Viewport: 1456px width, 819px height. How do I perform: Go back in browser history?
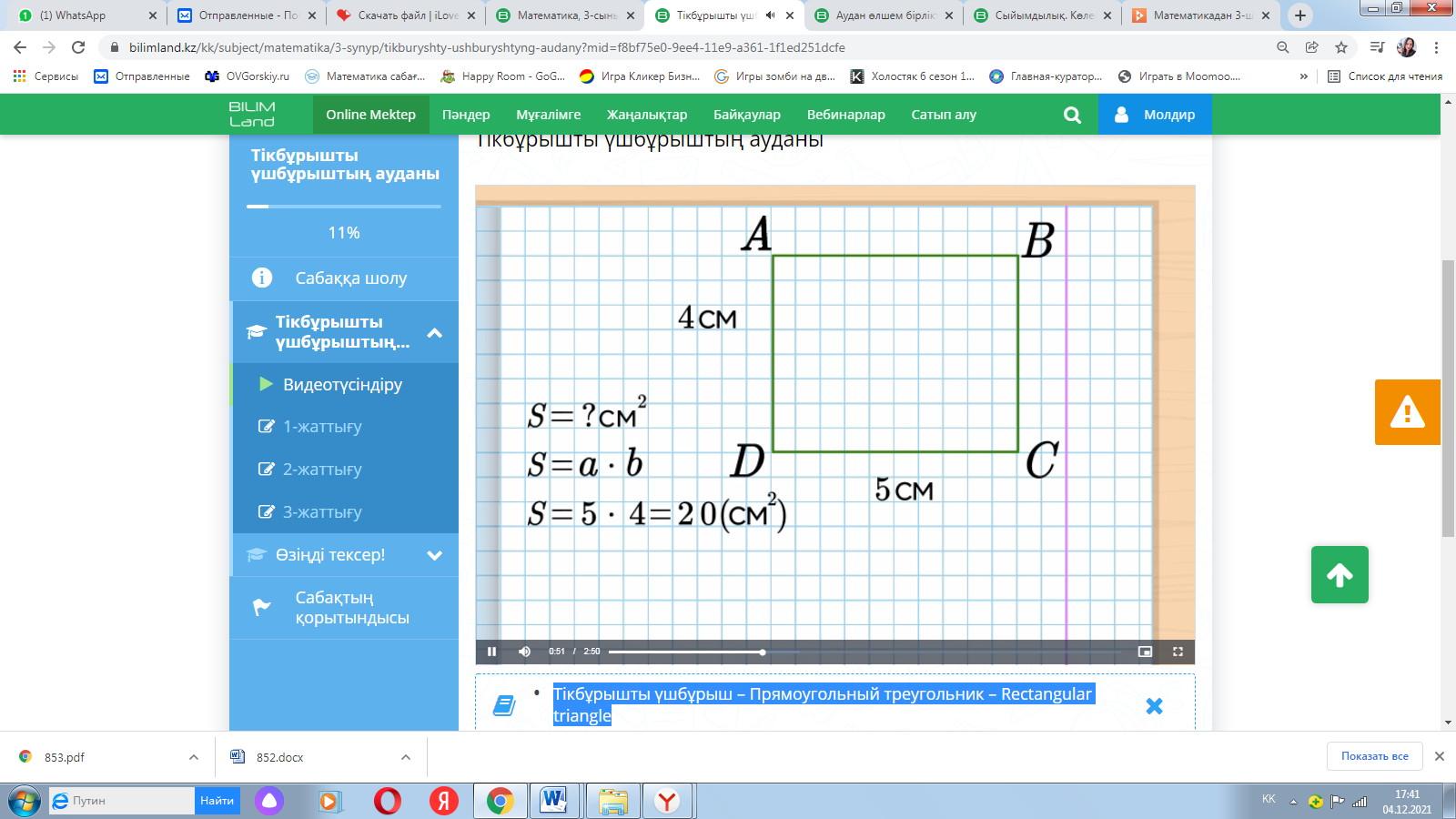(x=20, y=47)
